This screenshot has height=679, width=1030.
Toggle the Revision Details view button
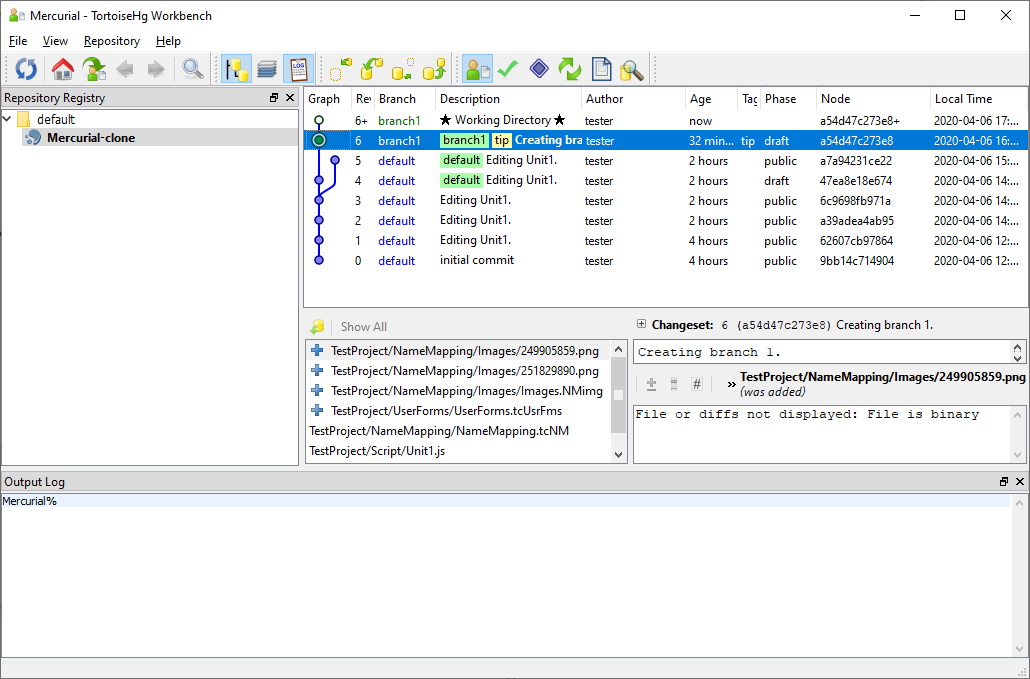pos(477,69)
